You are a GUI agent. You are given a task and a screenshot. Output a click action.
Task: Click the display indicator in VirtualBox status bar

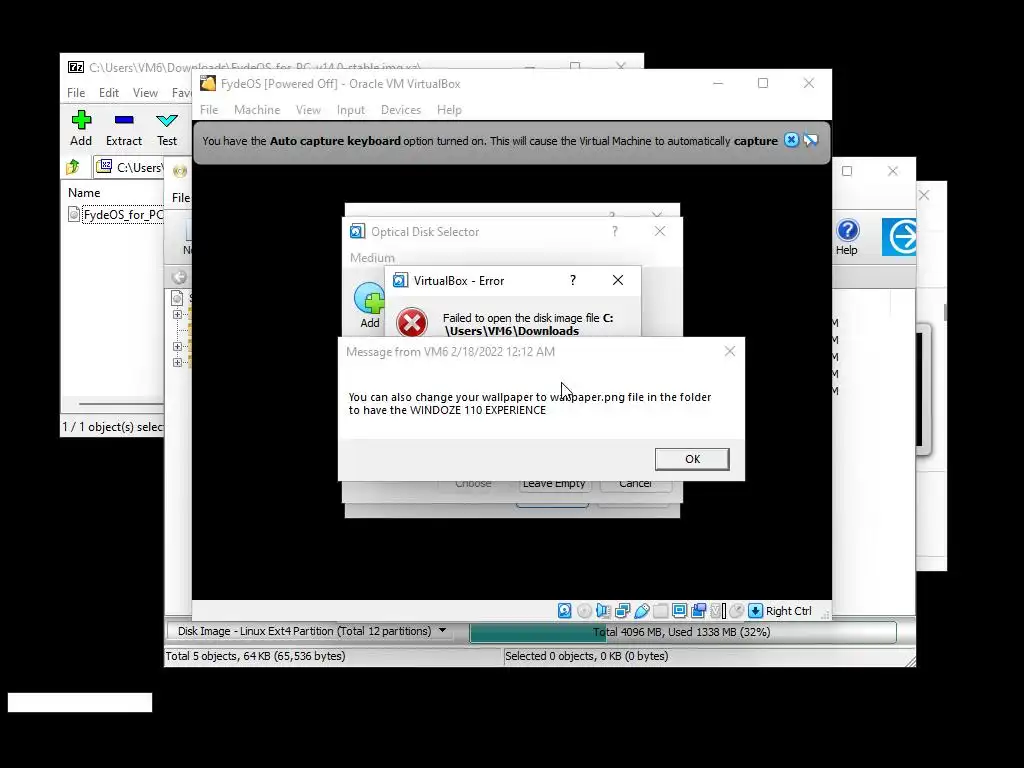[x=679, y=611]
